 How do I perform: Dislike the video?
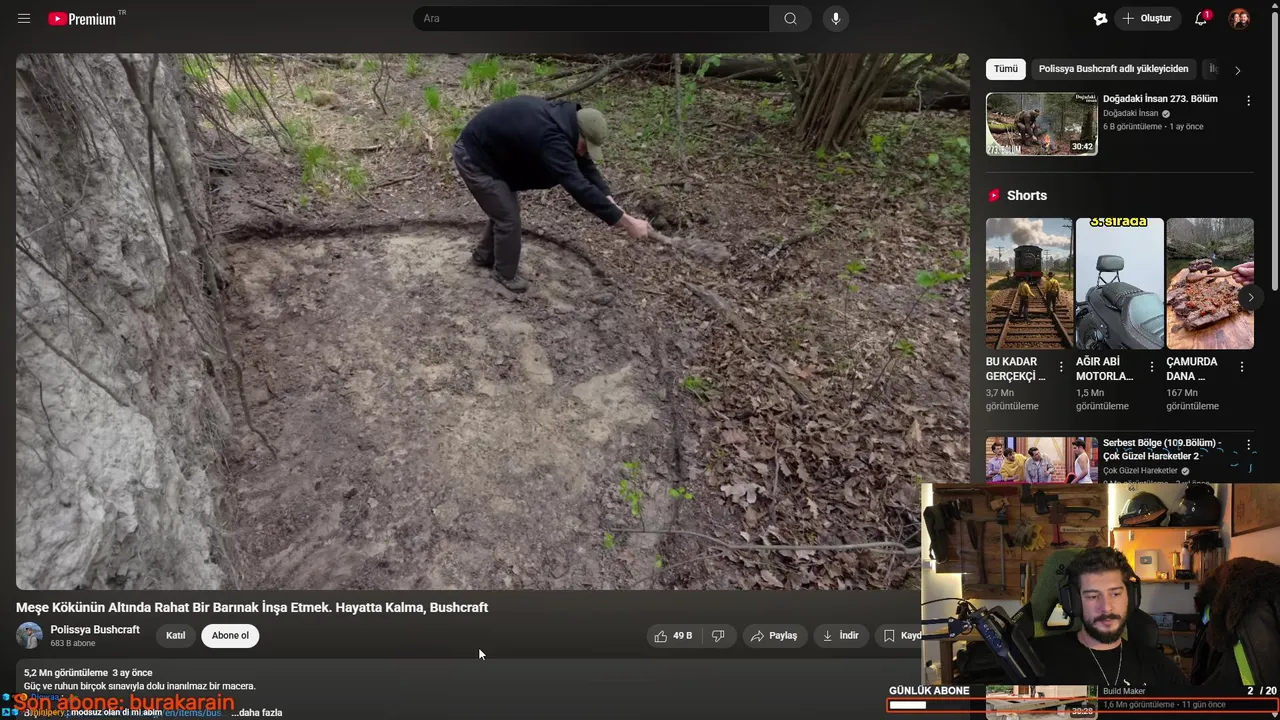click(x=718, y=636)
